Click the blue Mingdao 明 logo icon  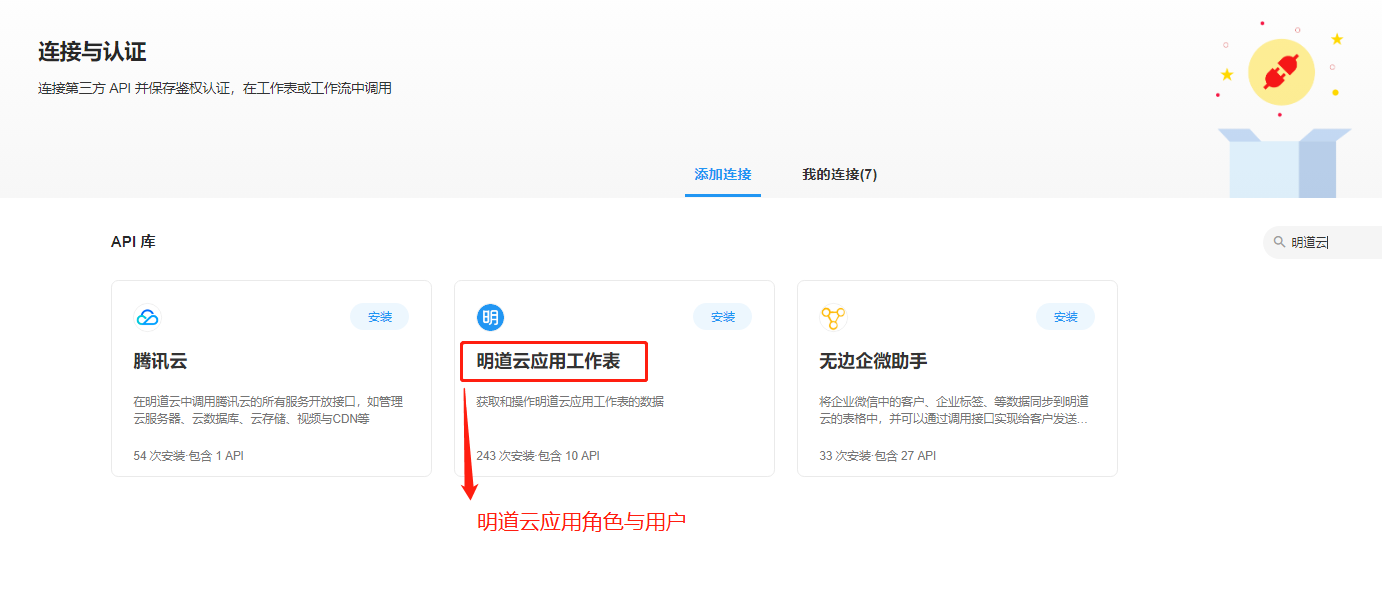(490, 318)
